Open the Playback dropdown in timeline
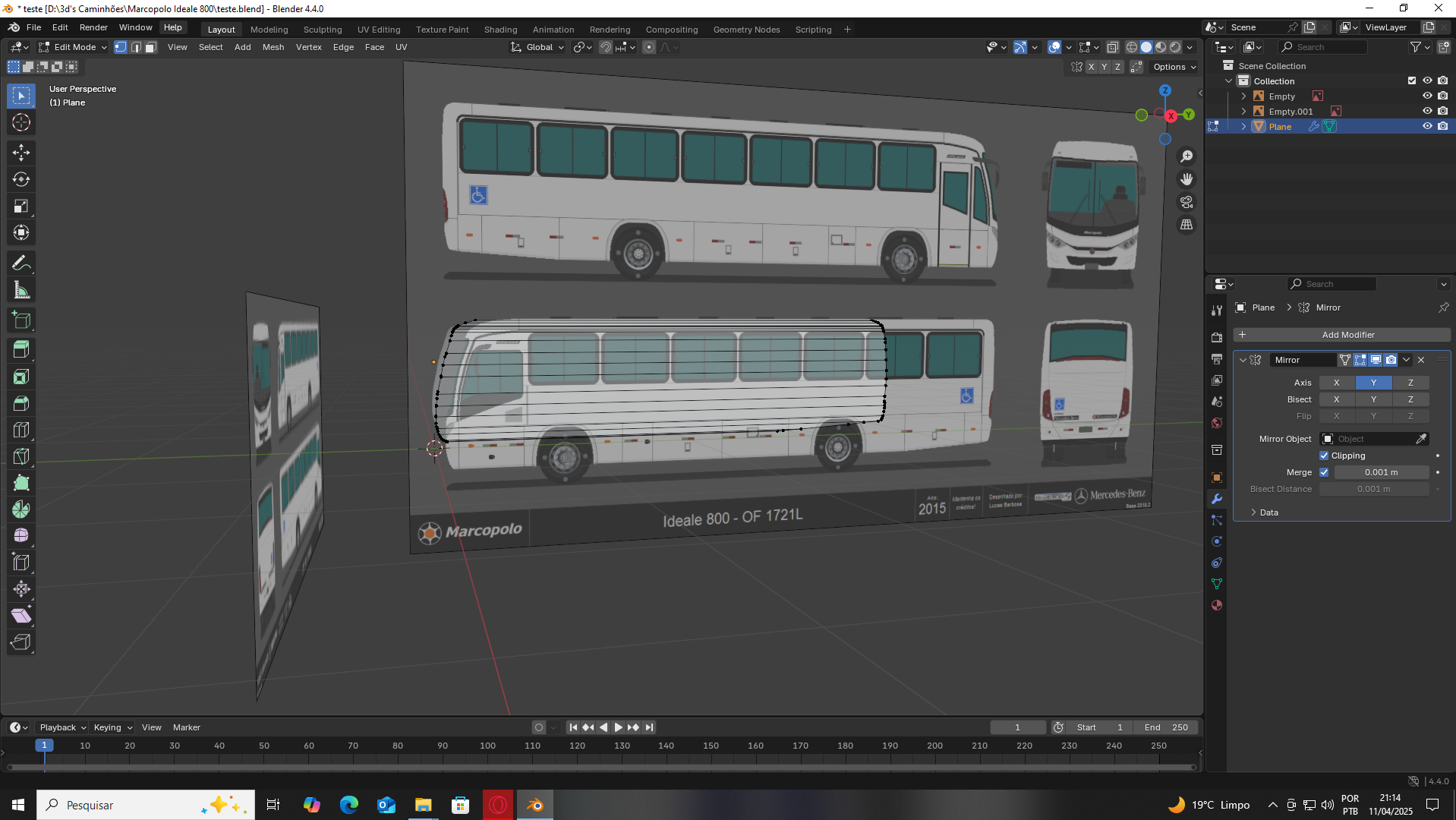The image size is (1456, 820). click(x=63, y=727)
